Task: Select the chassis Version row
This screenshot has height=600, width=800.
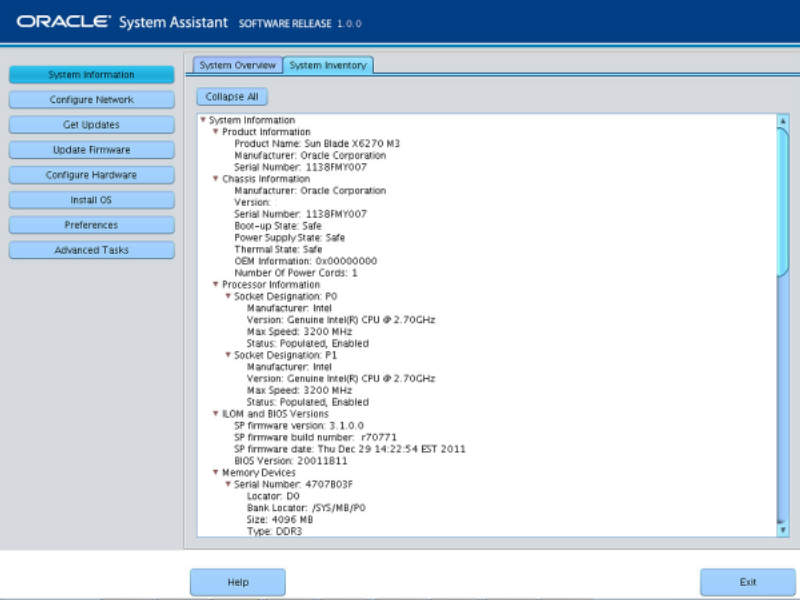Action: click(253, 202)
